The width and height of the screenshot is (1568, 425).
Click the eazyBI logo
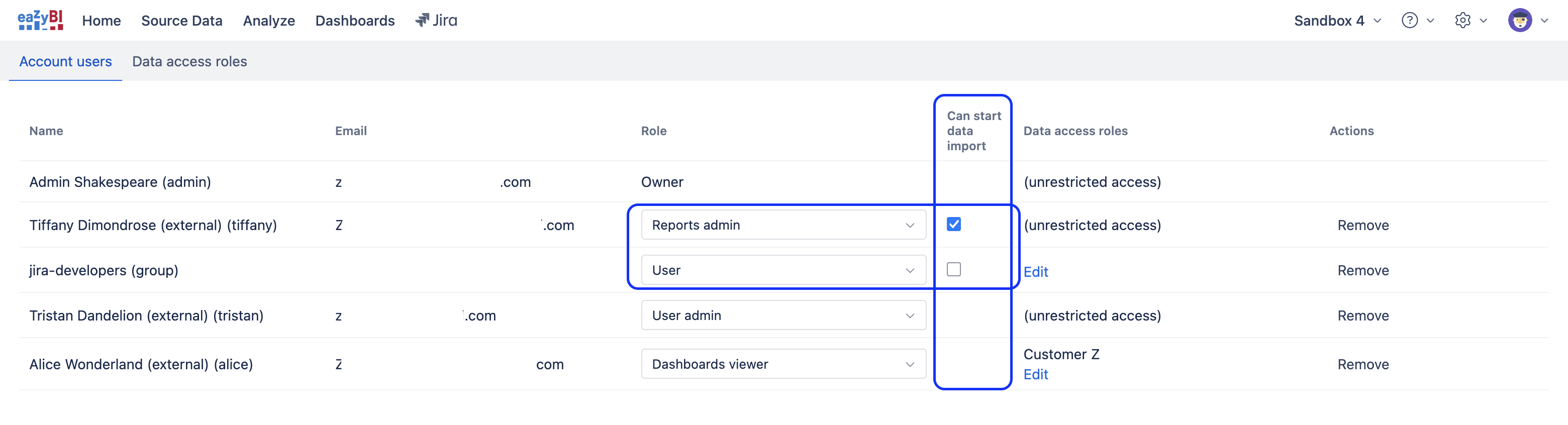pyautogui.click(x=40, y=20)
